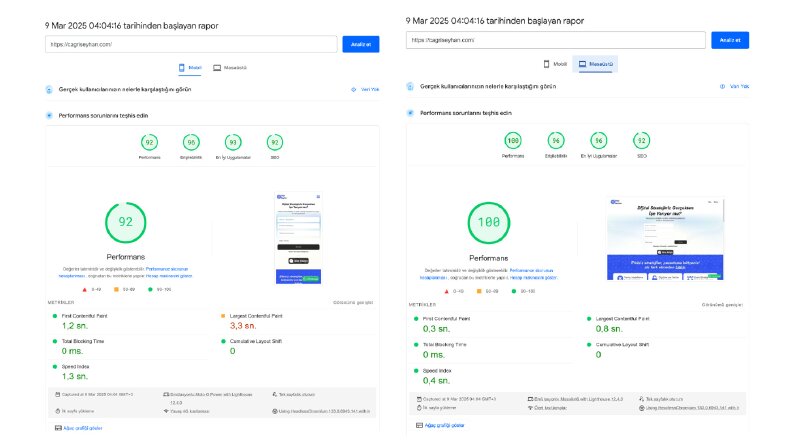Image resolution: width=793 pixels, height=446 pixels.
Task: Focus the URL field in the mobile report
Action: pyautogui.click(x=191, y=44)
